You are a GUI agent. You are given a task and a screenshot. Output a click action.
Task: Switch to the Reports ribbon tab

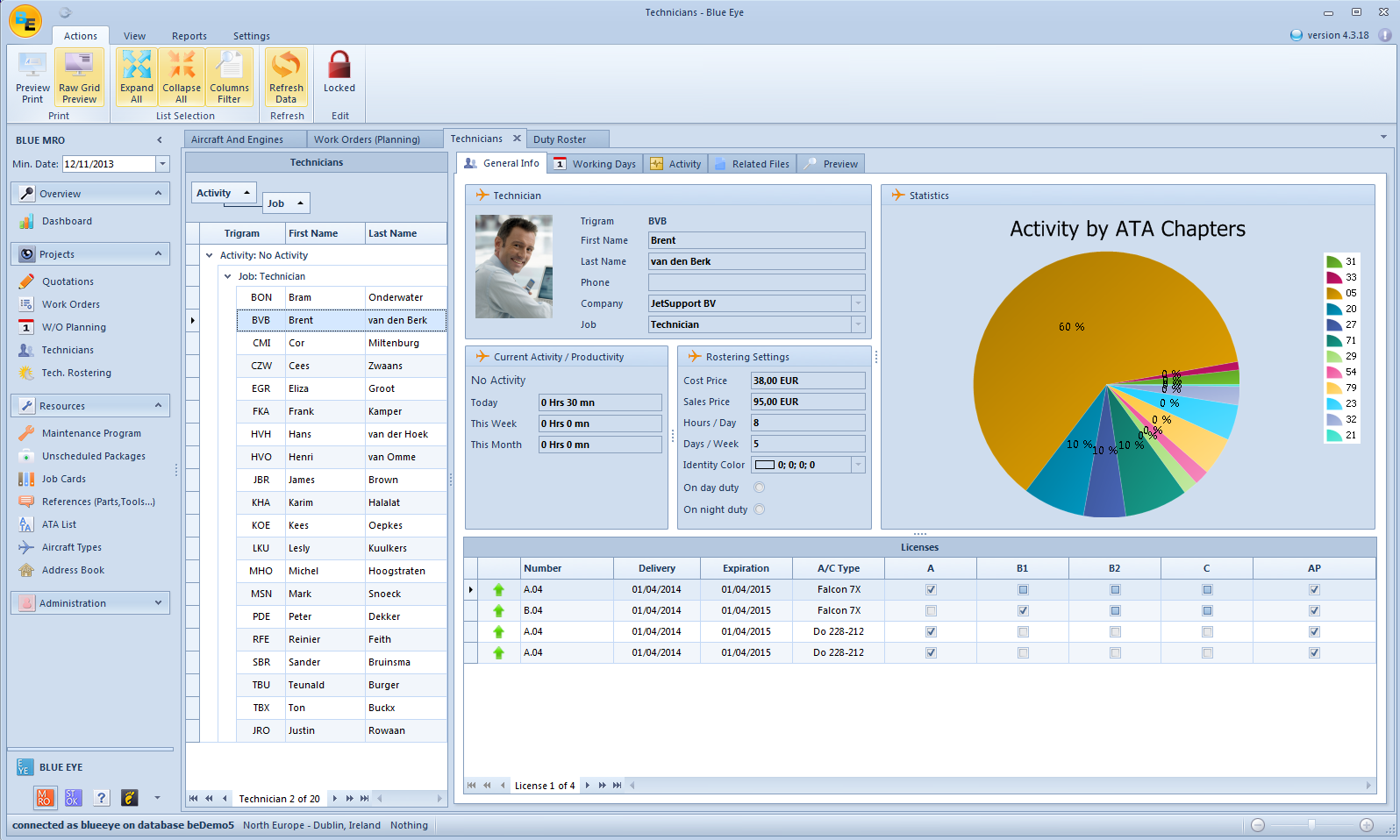(x=189, y=36)
